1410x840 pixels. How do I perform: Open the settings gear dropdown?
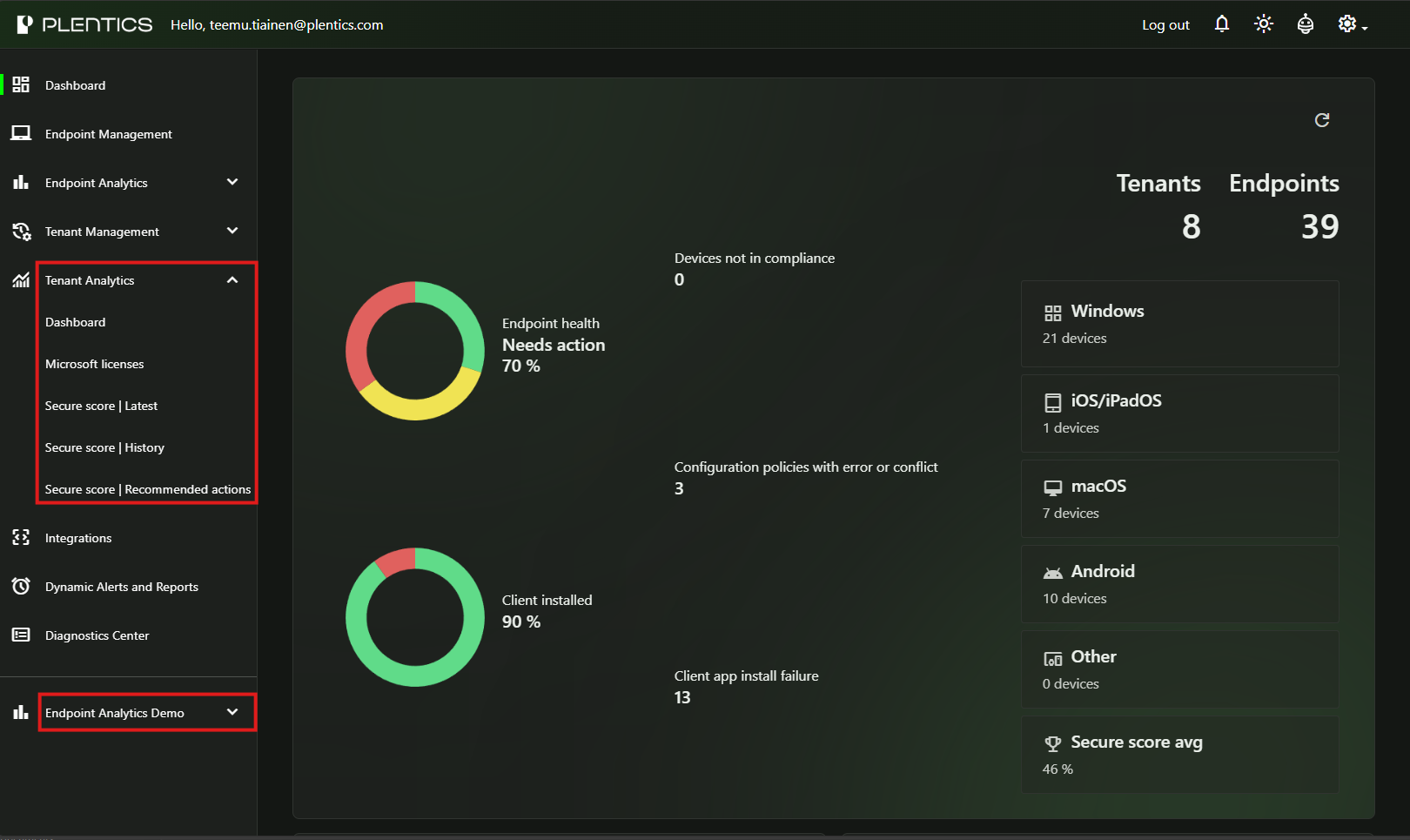coord(1351,24)
